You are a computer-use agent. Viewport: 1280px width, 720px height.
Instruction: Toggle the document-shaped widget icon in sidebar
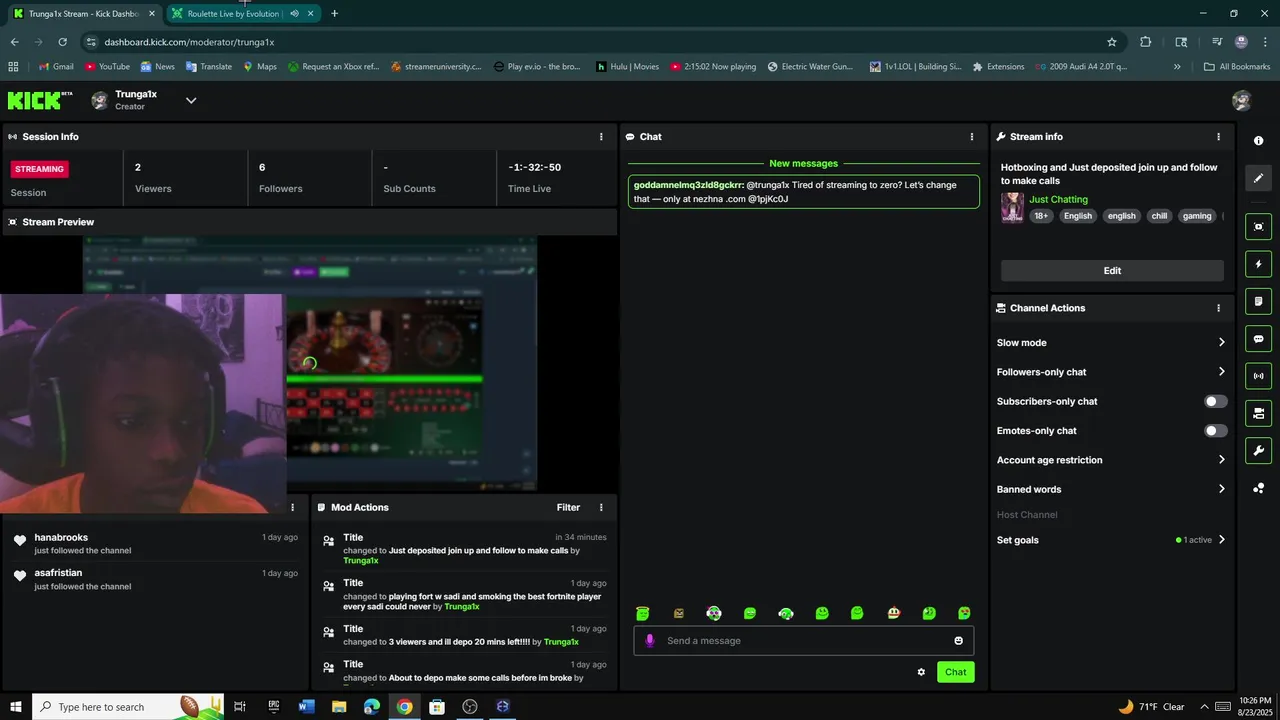pos(1258,301)
